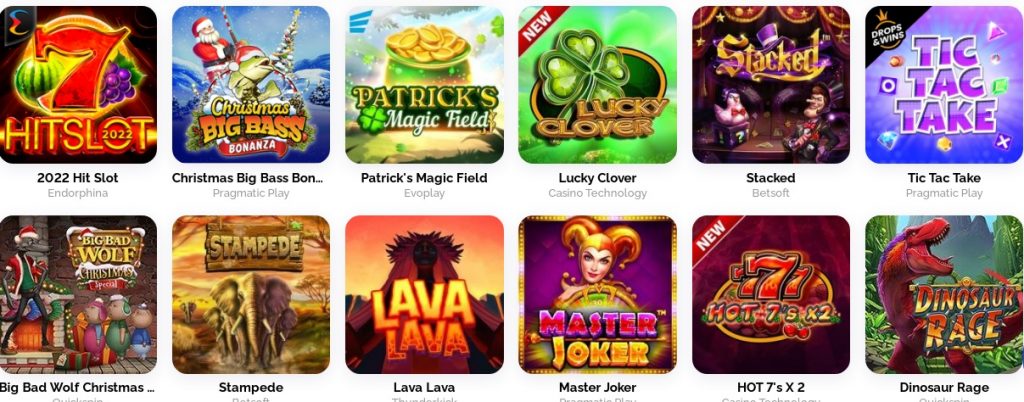The height and width of the screenshot is (402, 1024).
Task: Open the Lucky Clover game tile
Action: coord(598,85)
